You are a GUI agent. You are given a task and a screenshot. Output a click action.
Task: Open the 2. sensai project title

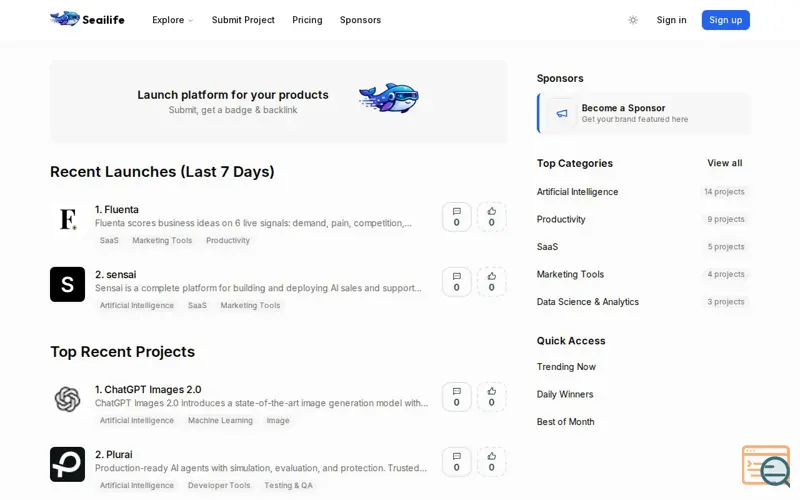(x=115, y=274)
